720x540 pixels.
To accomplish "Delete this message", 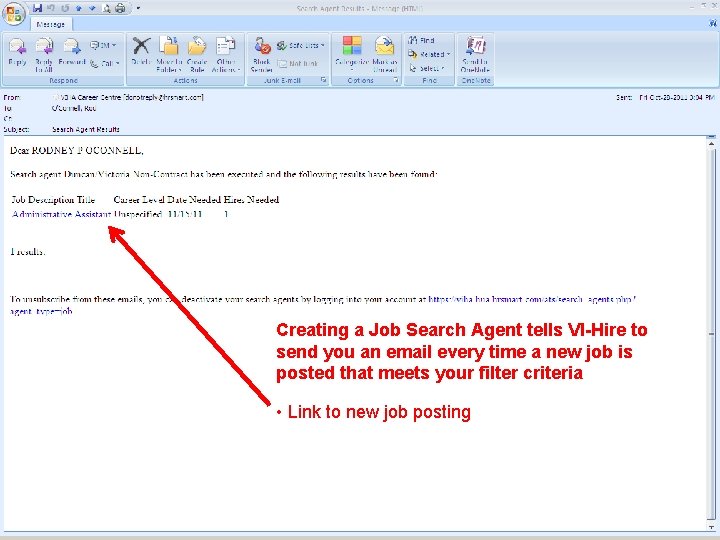I will tap(141, 53).
